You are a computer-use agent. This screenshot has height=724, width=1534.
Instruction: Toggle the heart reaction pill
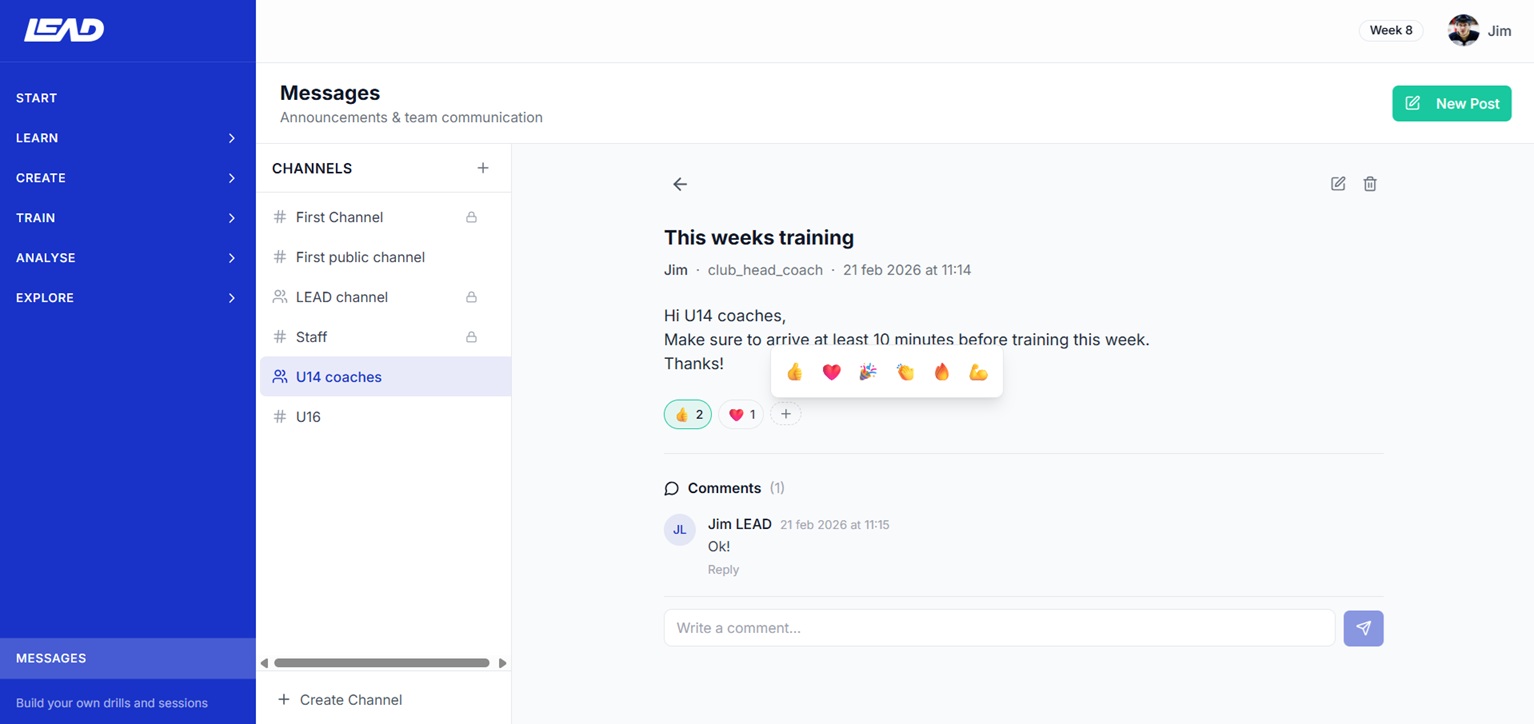[x=740, y=413]
